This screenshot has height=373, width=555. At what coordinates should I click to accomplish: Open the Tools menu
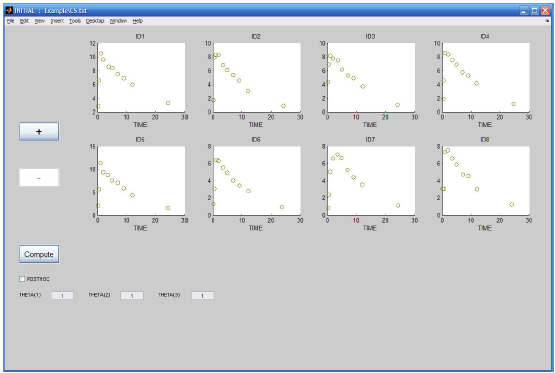[x=75, y=21]
